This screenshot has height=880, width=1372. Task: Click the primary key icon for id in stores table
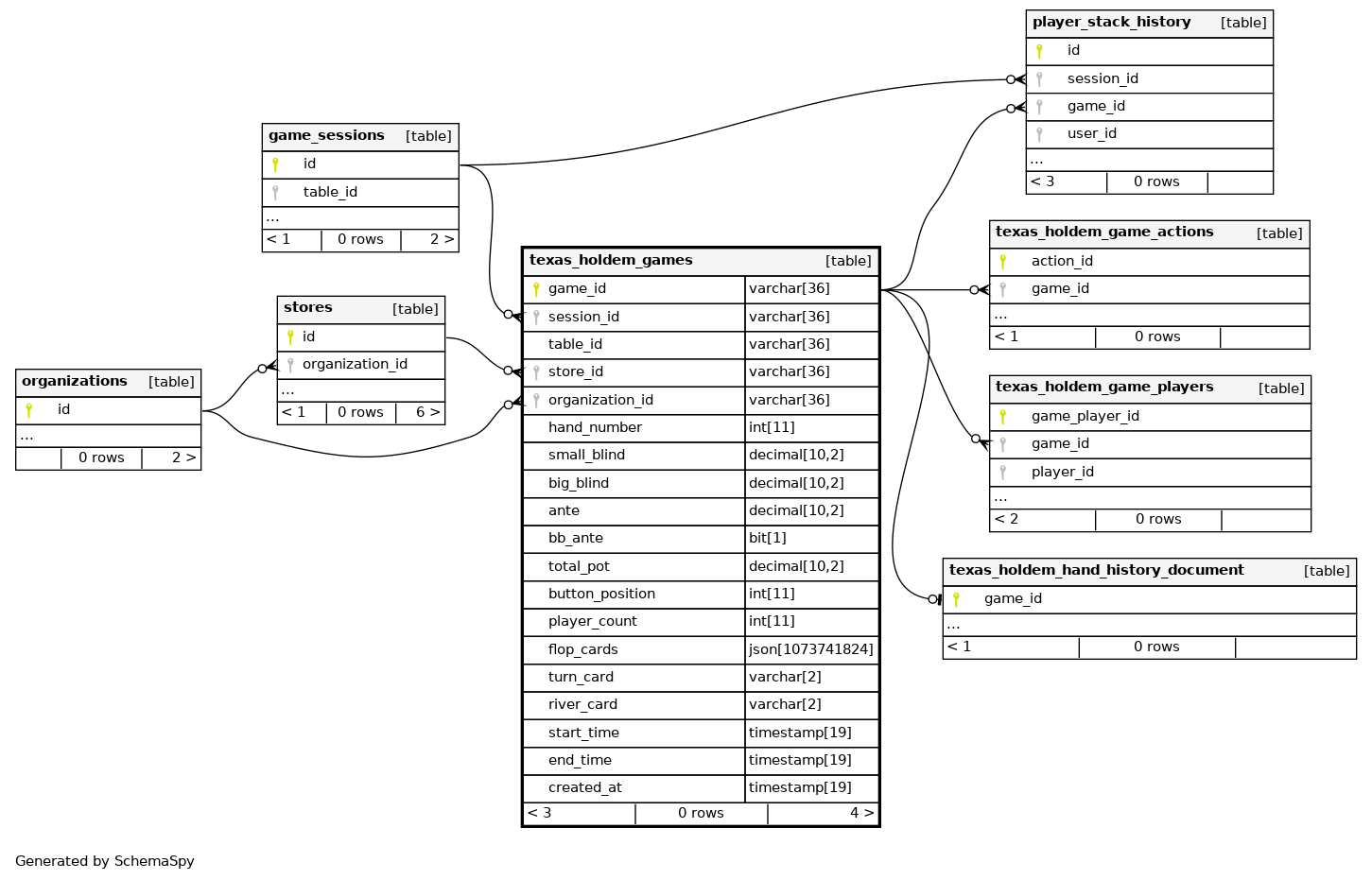[290, 337]
